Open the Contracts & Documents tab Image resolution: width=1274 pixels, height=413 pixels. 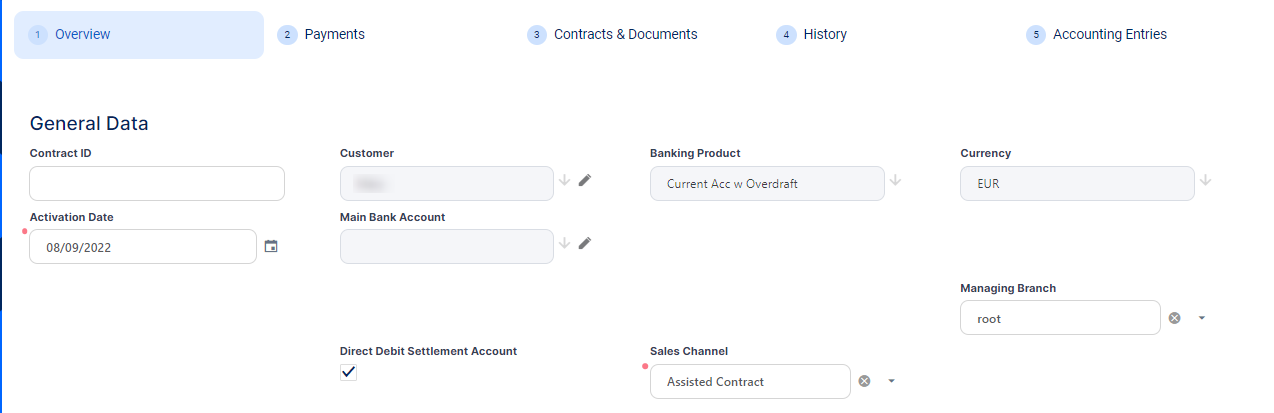(x=625, y=35)
